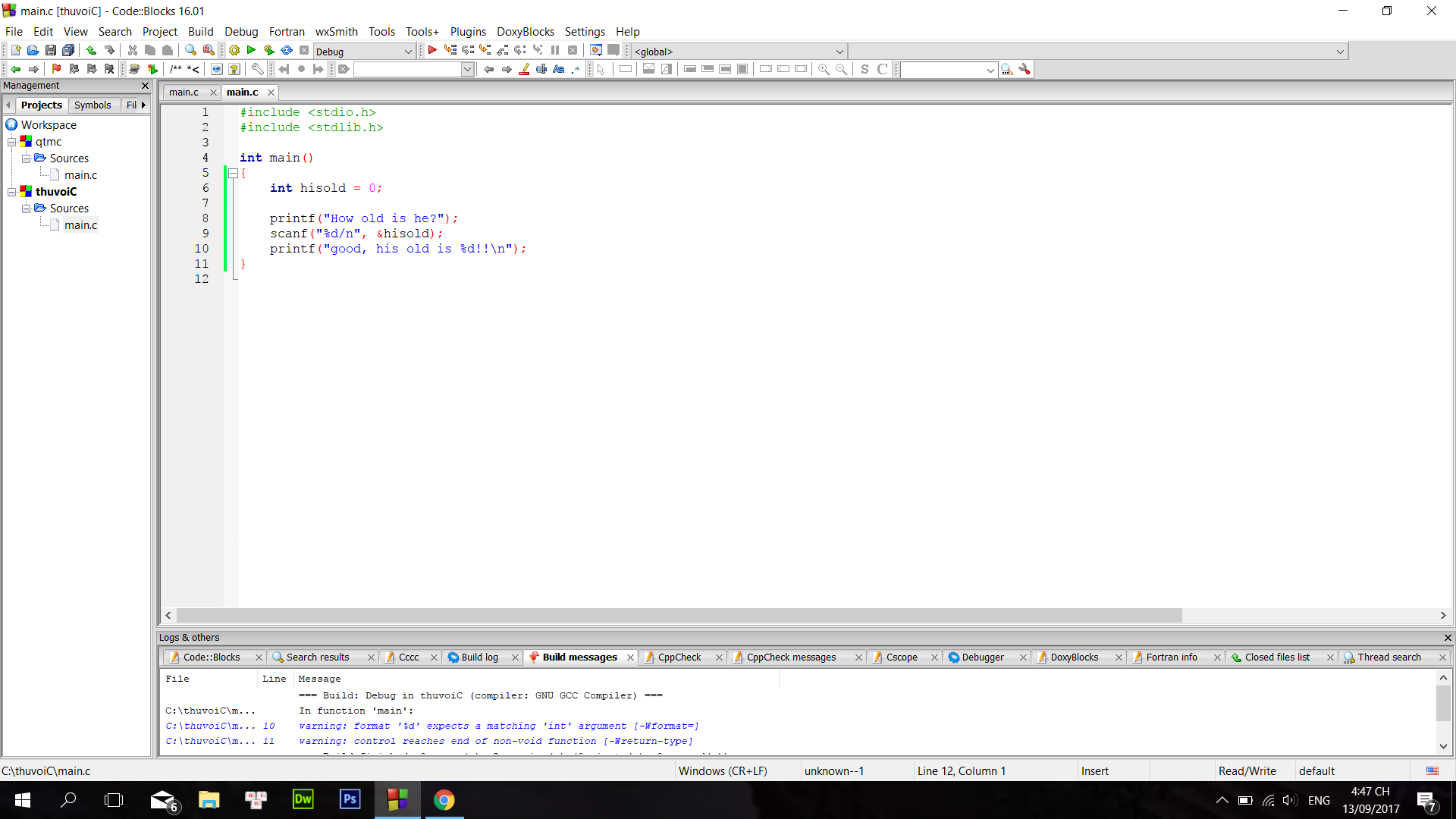This screenshot has height=819, width=1456.
Task: Collapse the thuvoiC project tree node
Action: [12, 192]
